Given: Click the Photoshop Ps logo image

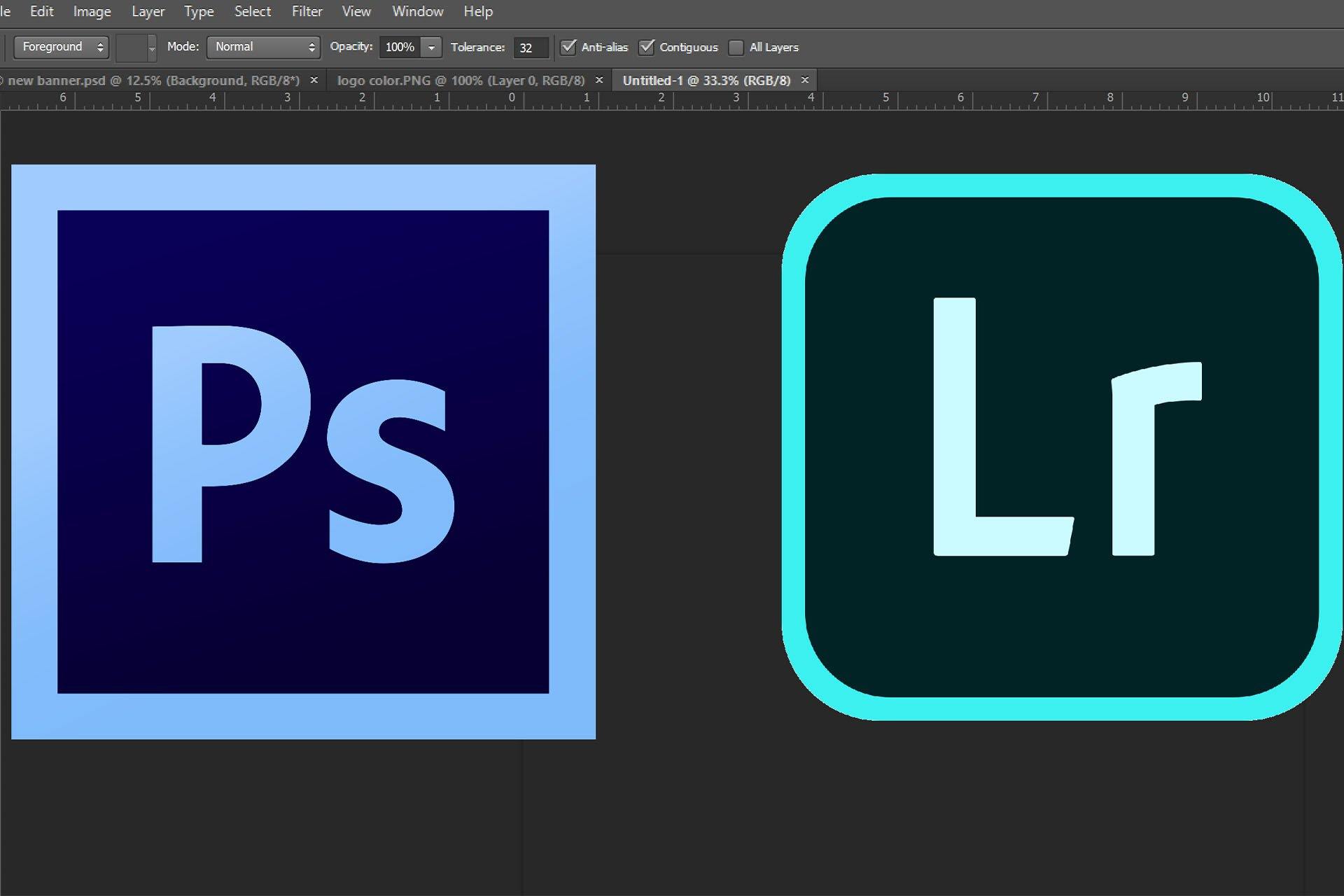Looking at the screenshot, I should [303, 451].
